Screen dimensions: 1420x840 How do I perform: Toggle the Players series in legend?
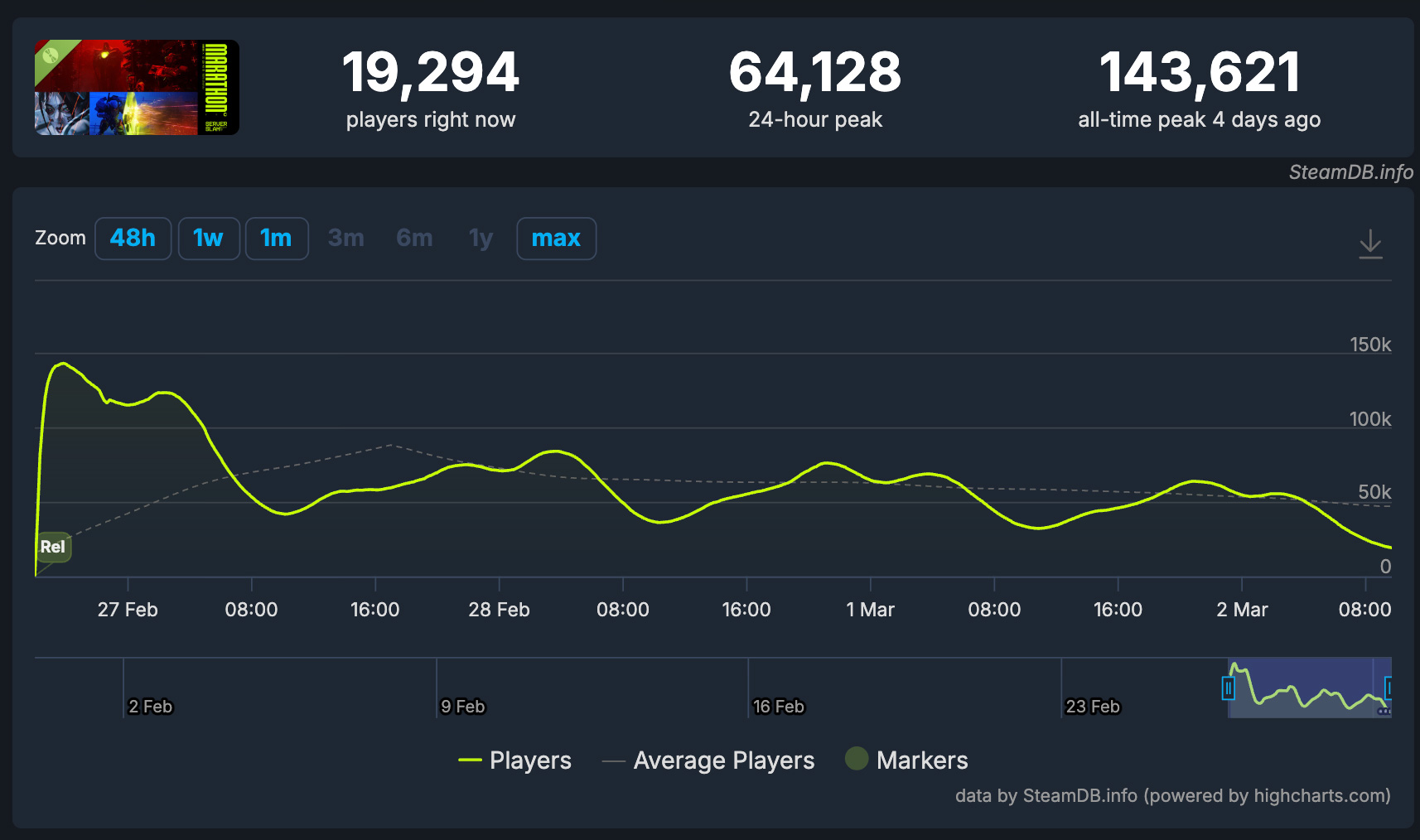click(514, 760)
